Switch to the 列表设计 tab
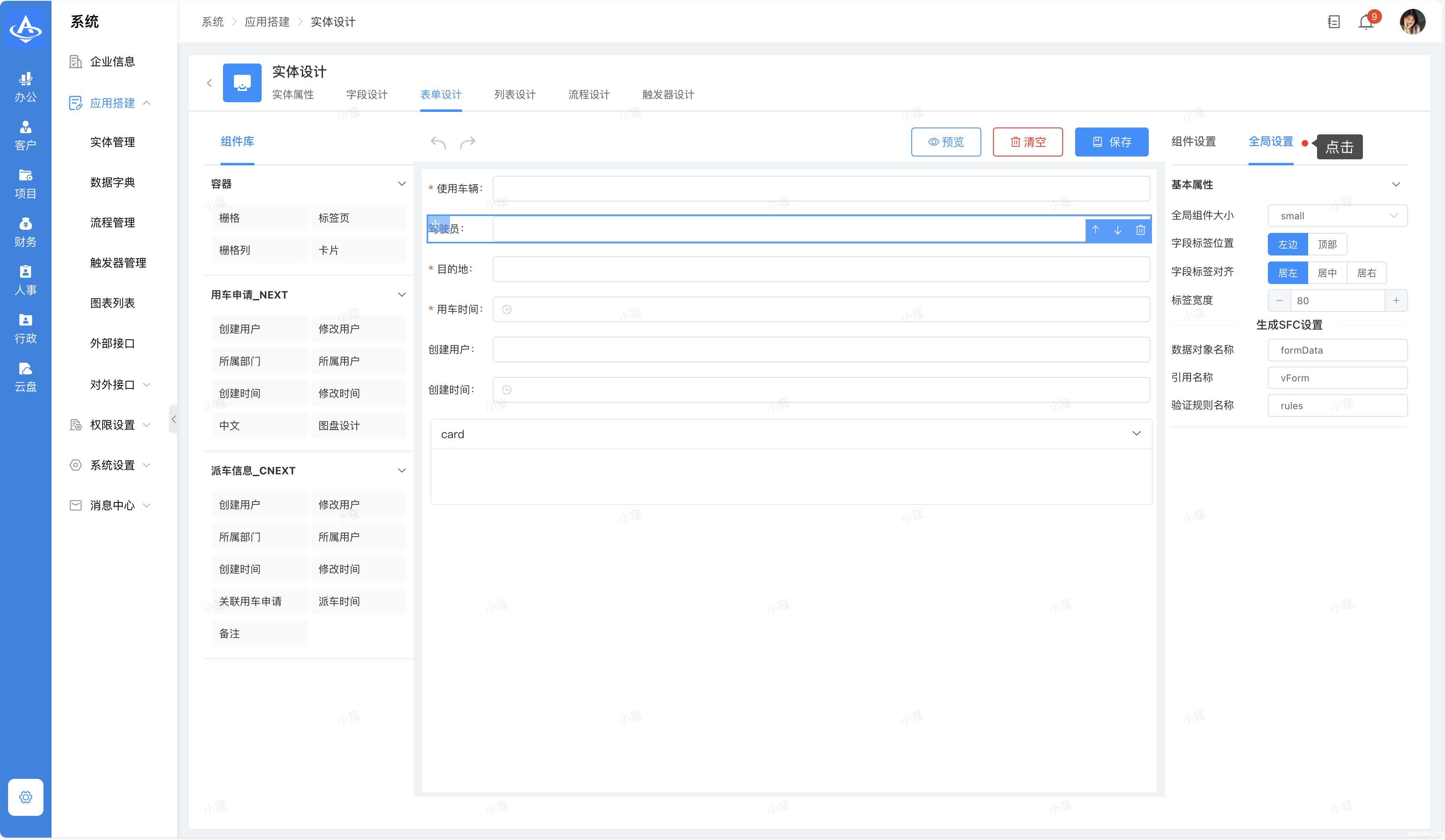This screenshot has height=840, width=1445. click(x=514, y=95)
